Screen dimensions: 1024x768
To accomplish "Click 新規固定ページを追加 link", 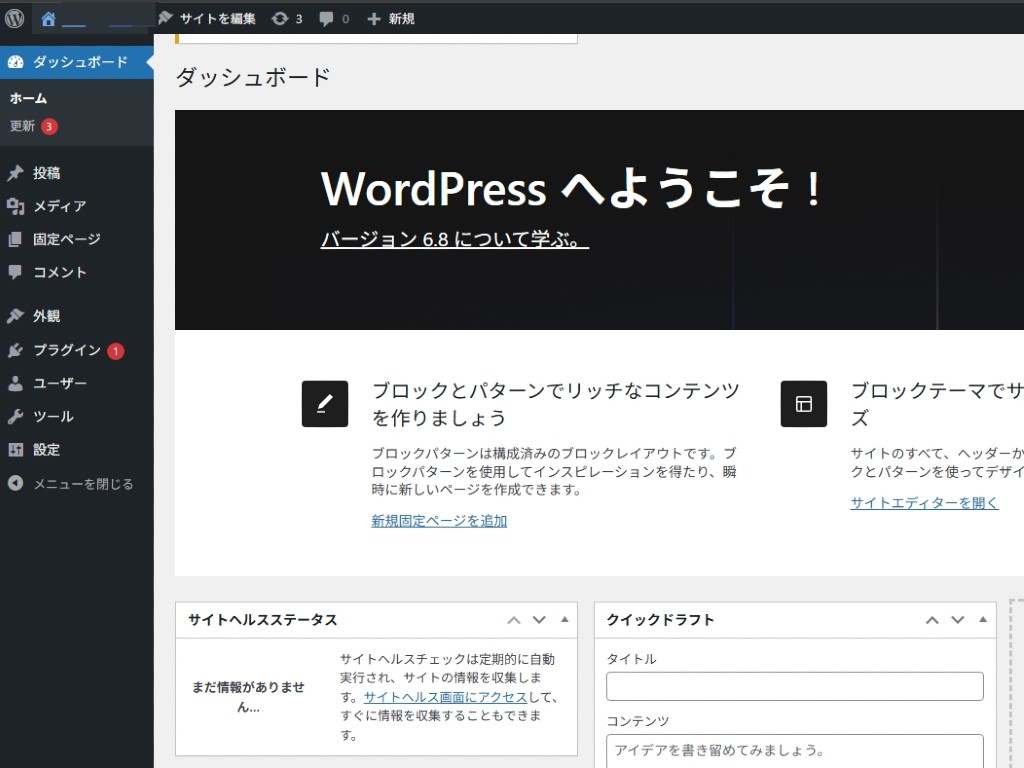I will coord(439,521).
